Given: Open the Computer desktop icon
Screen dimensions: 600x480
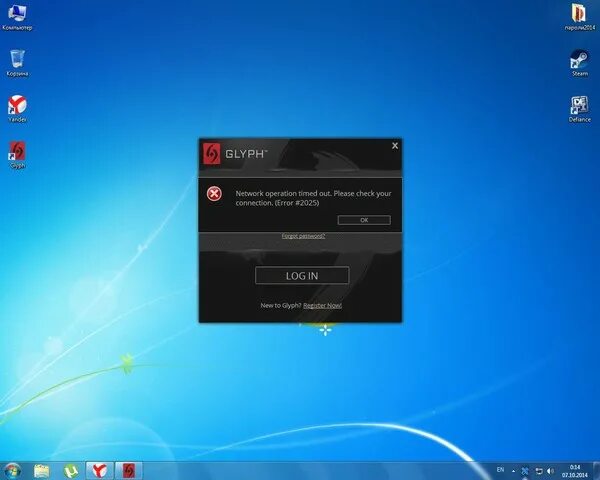Looking at the screenshot, I should pyautogui.click(x=17, y=17).
